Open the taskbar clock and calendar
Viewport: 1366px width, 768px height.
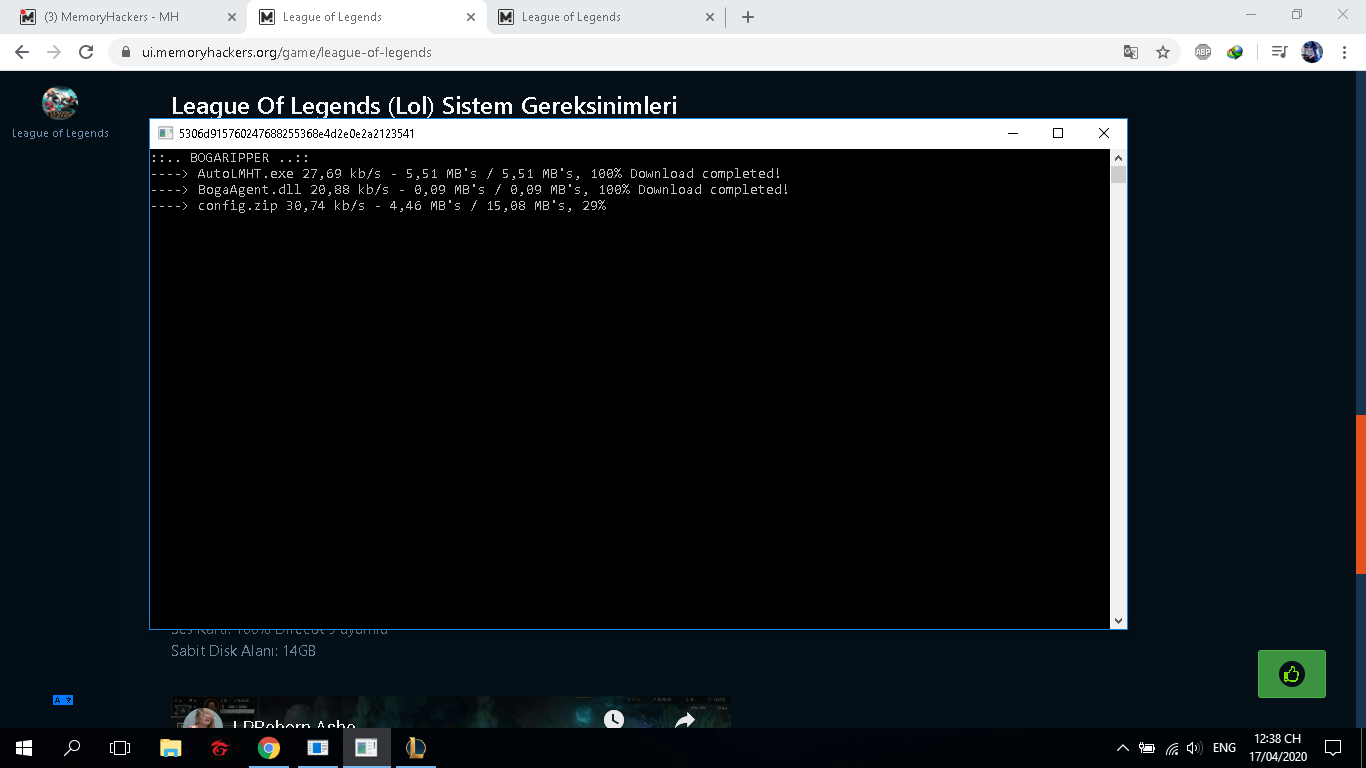tap(1276, 747)
